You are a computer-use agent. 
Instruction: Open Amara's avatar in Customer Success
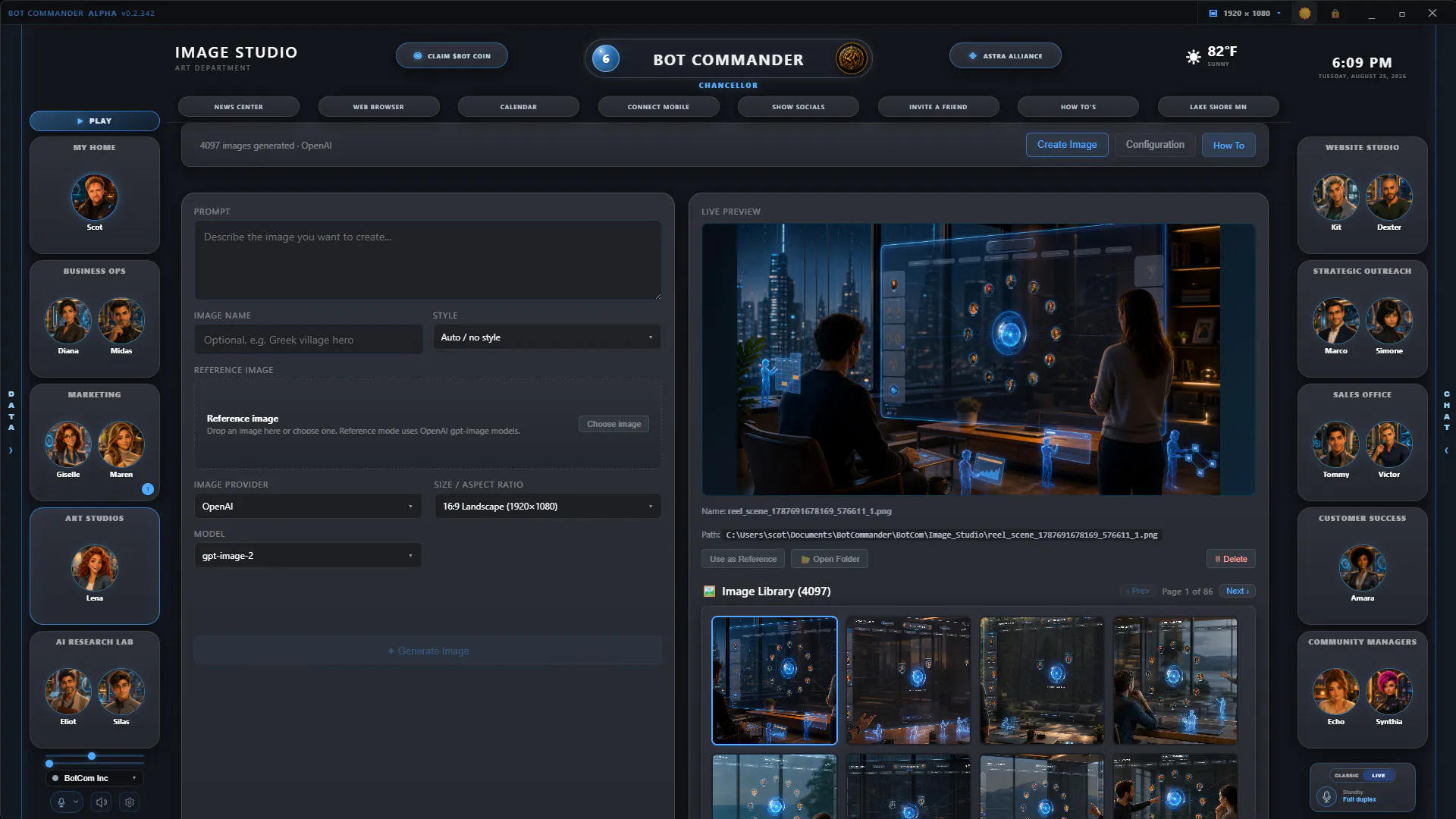(x=1363, y=568)
